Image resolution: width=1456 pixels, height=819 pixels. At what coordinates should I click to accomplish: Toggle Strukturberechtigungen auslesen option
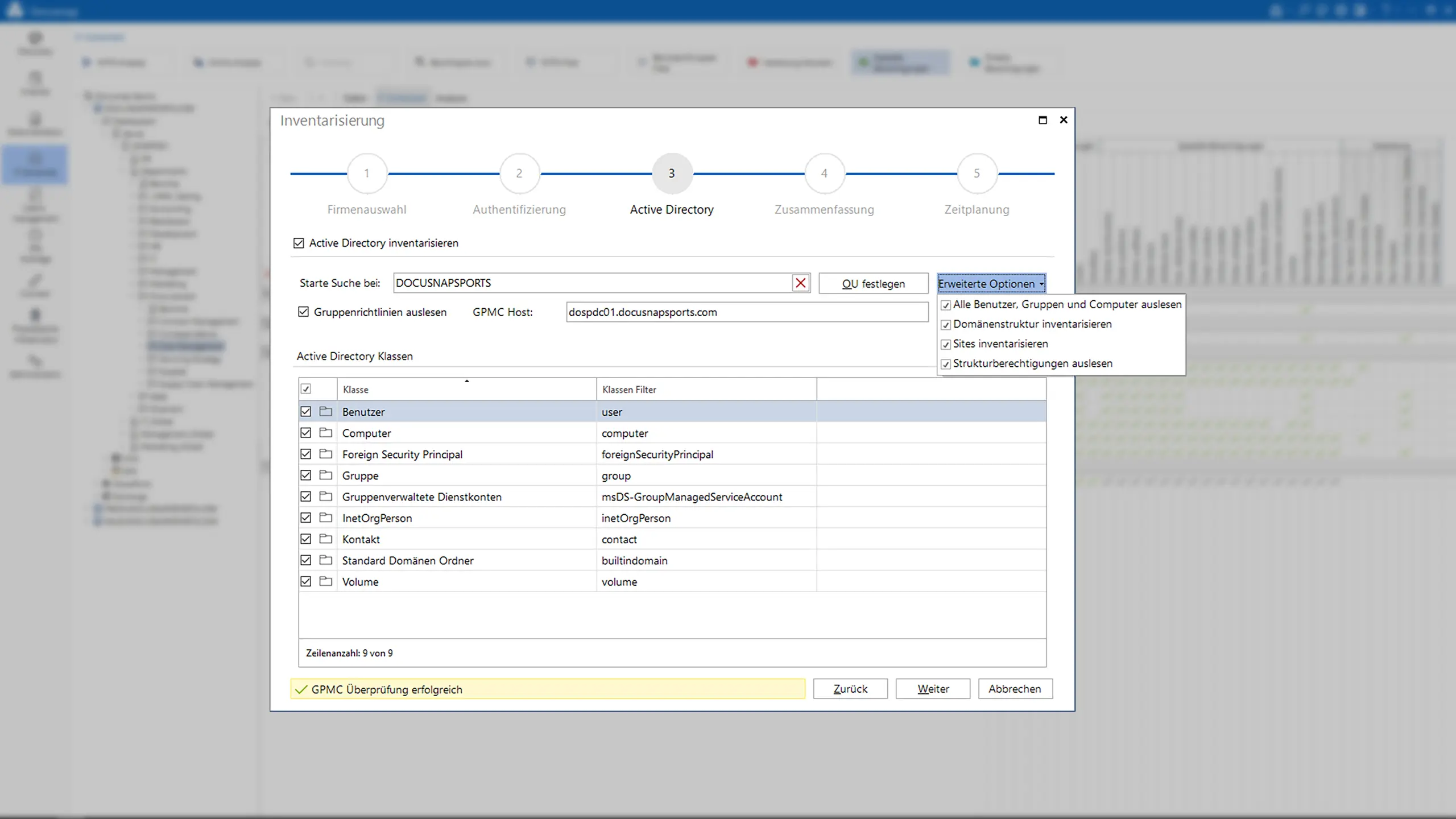tap(946, 364)
